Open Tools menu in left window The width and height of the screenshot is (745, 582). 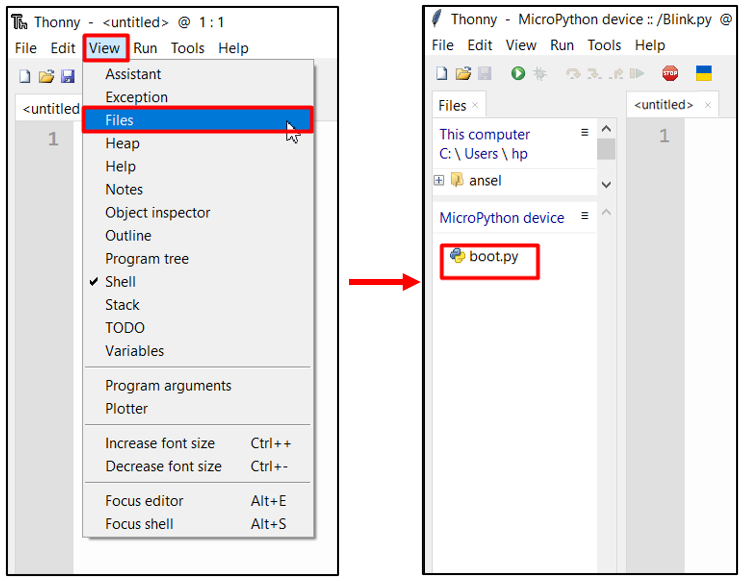pyautogui.click(x=188, y=48)
